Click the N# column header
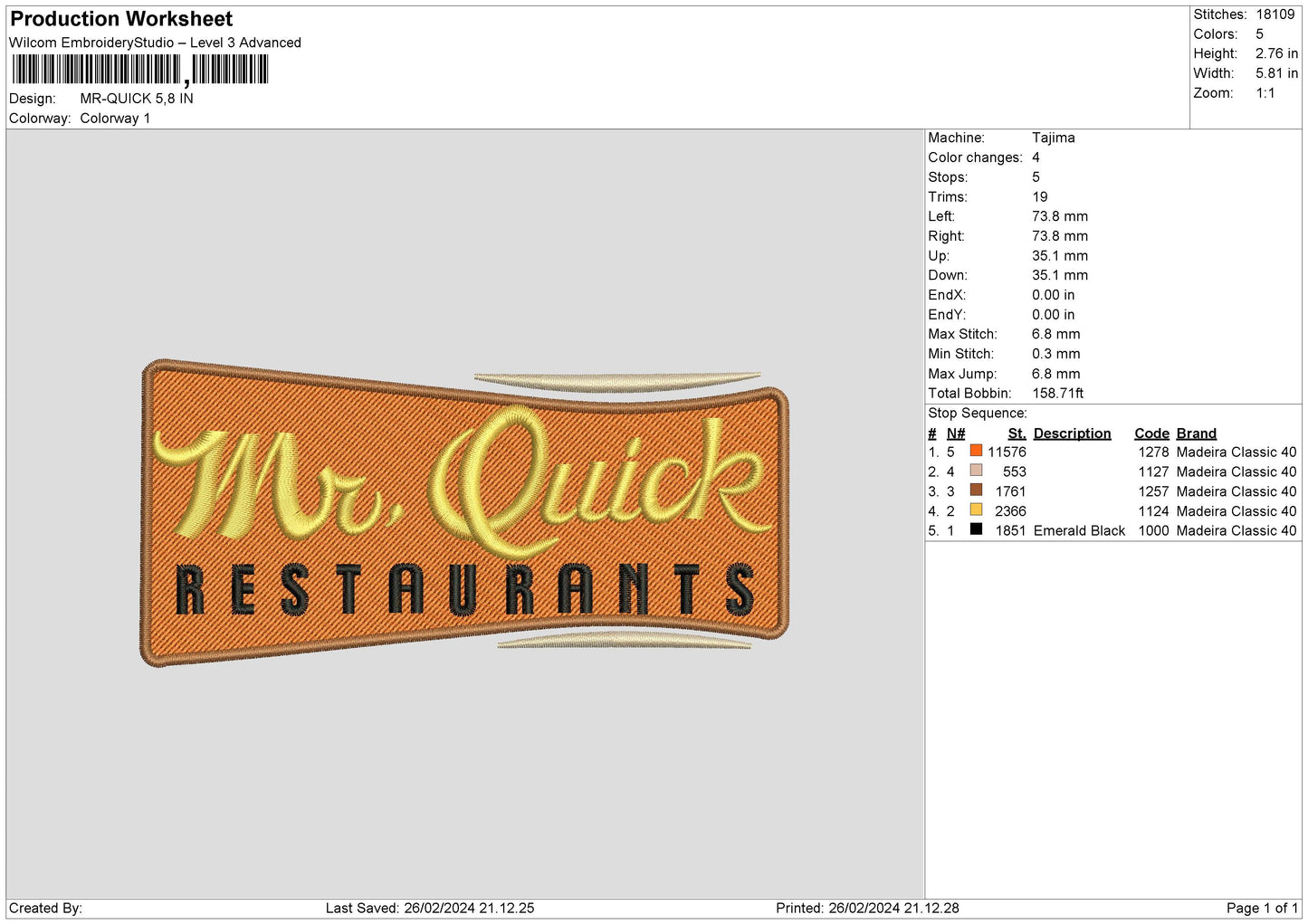Image resolution: width=1308 pixels, height=924 pixels. tap(956, 433)
